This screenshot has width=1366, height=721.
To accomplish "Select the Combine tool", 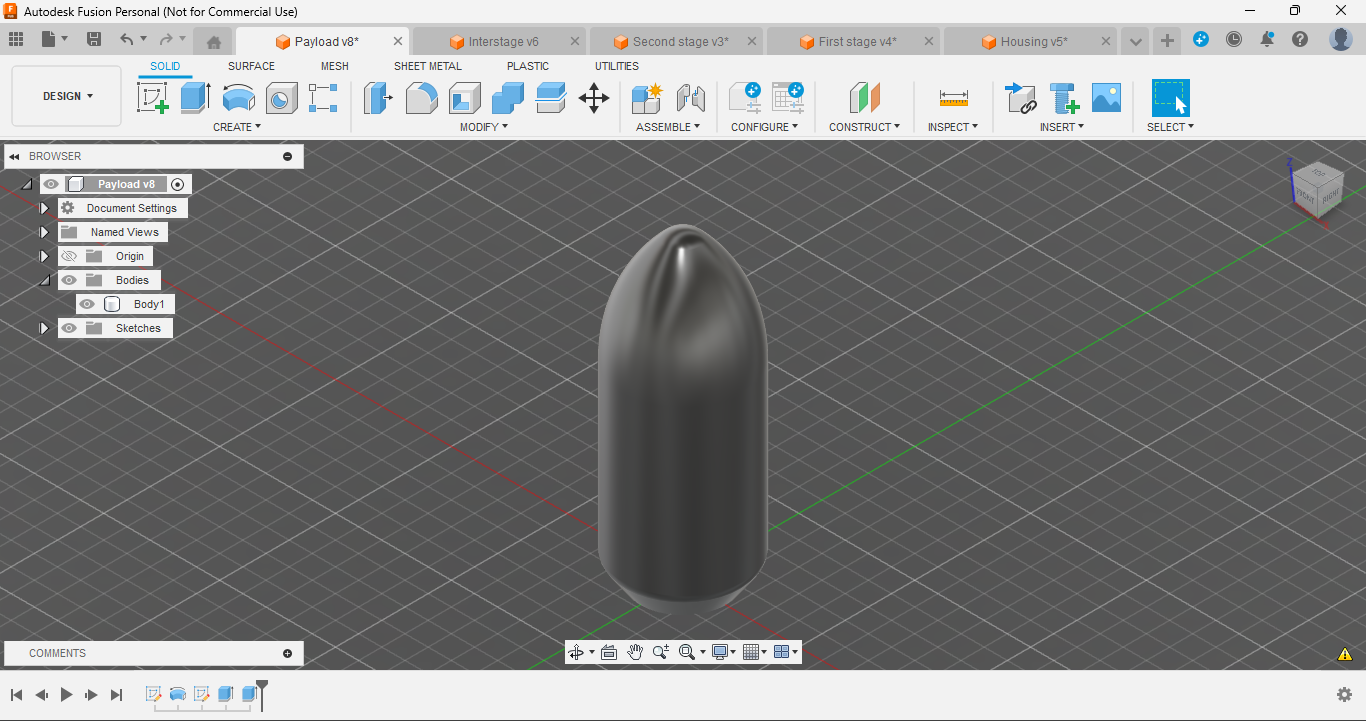I will pyautogui.click(x=508, y=98).
